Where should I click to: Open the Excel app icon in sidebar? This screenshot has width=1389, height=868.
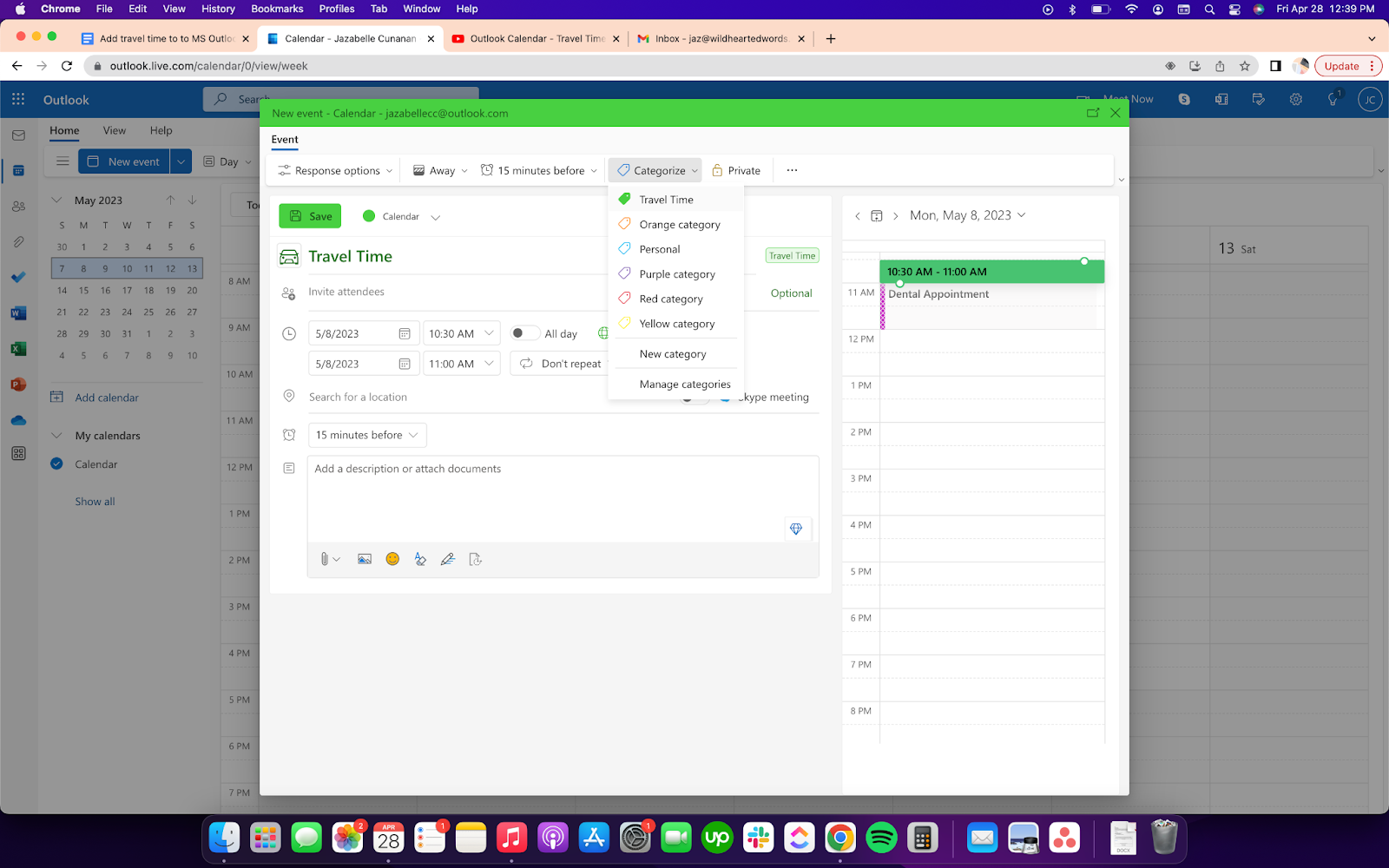pyautogui.click(x=18, y=349)
